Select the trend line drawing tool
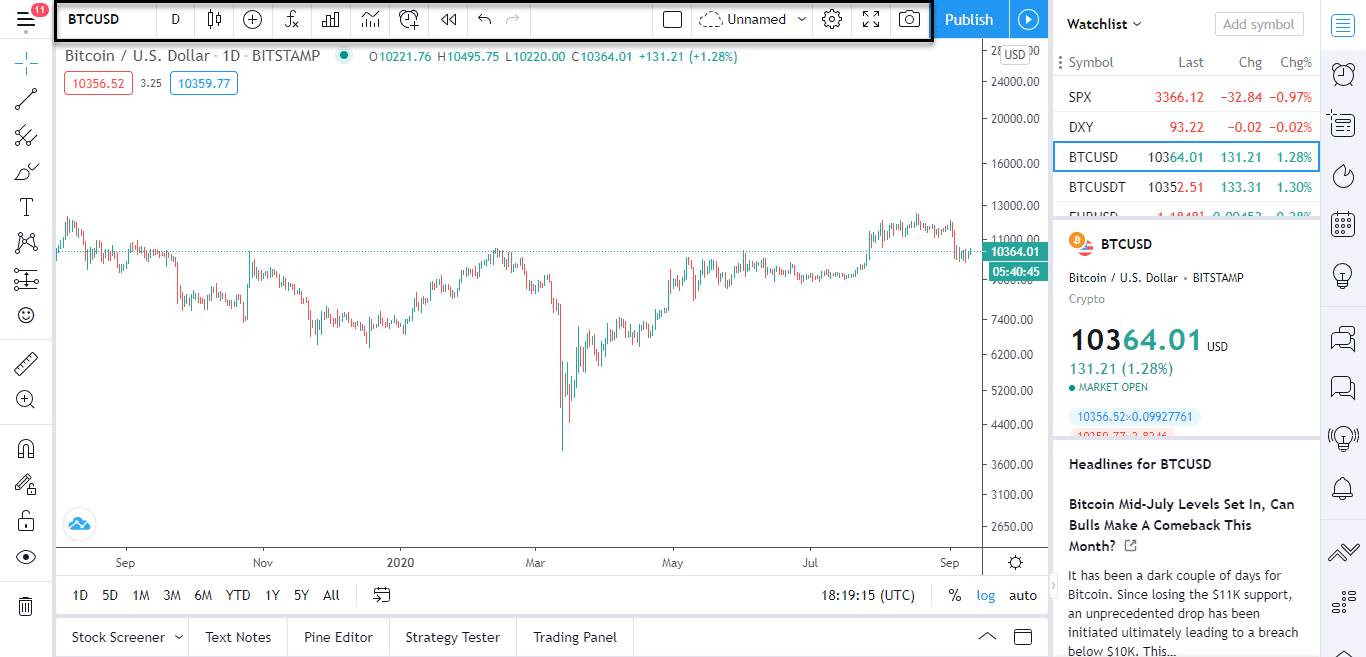The height and width of the screenshot is (657, 1366). click(x=26, y=98)
